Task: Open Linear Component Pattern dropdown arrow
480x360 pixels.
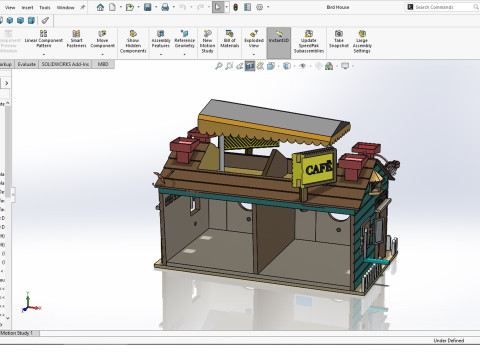Action: 44,54
